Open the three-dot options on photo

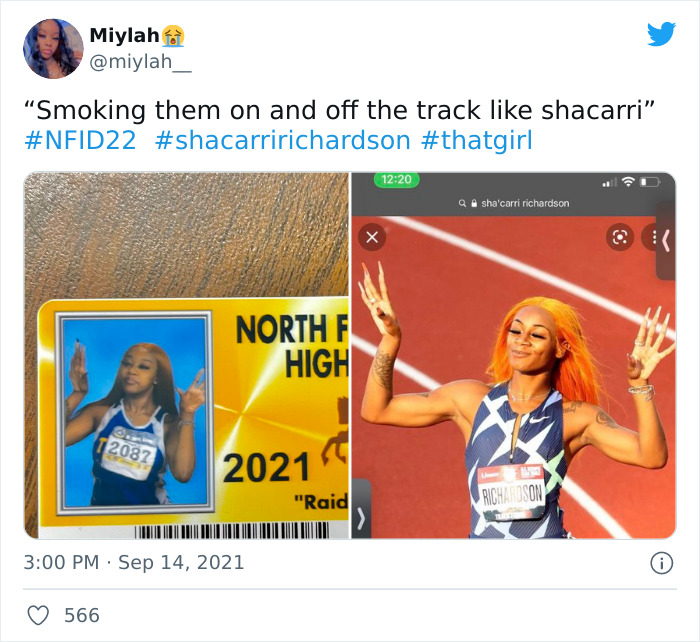[x=651, y=237]
